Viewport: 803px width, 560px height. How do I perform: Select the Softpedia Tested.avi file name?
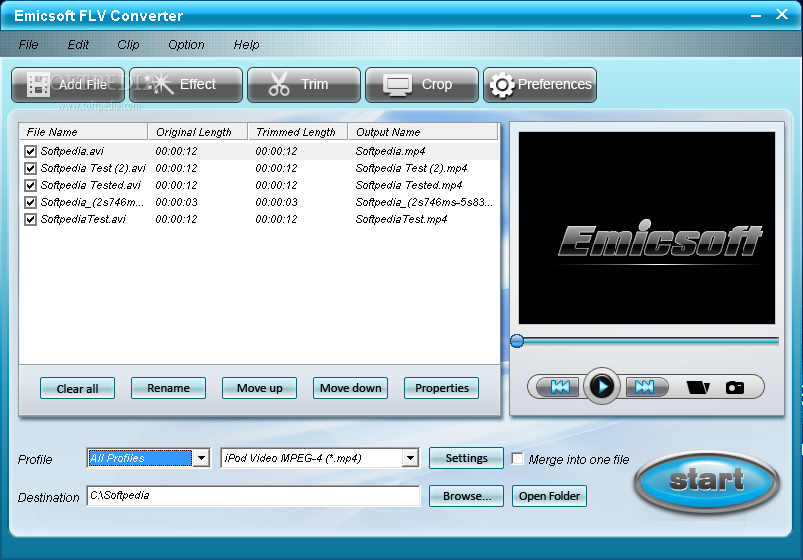tap(91, 185)
